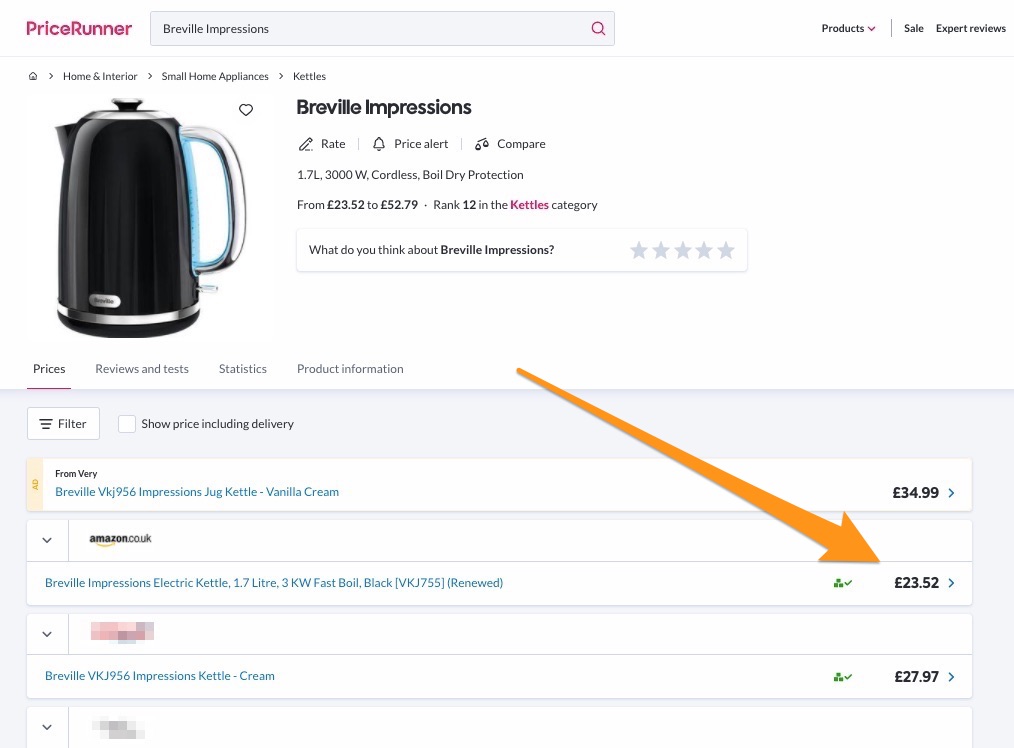Enable Show price including delivery checkbox

127,424
